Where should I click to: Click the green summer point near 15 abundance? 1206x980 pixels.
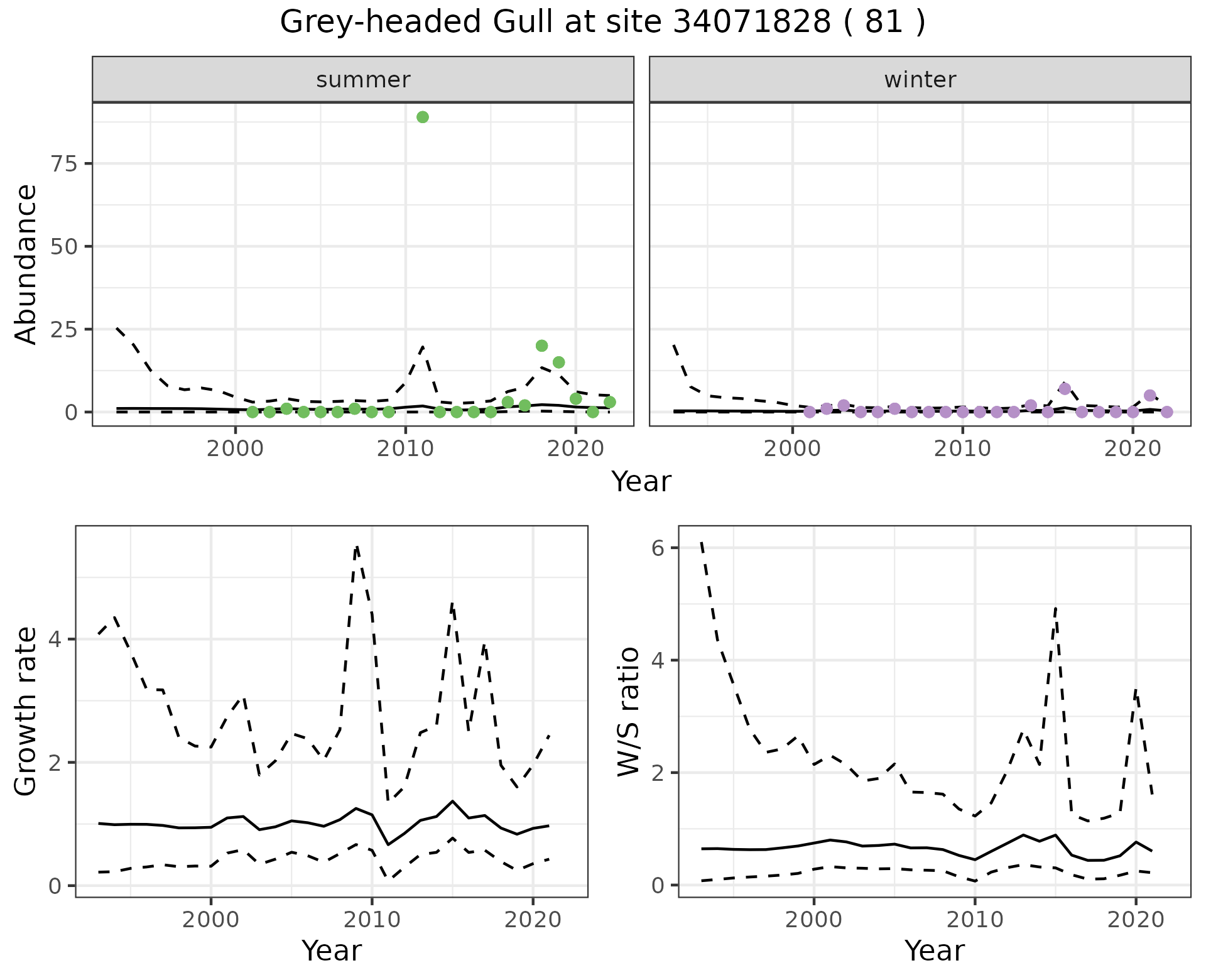(x=558, y=362)
